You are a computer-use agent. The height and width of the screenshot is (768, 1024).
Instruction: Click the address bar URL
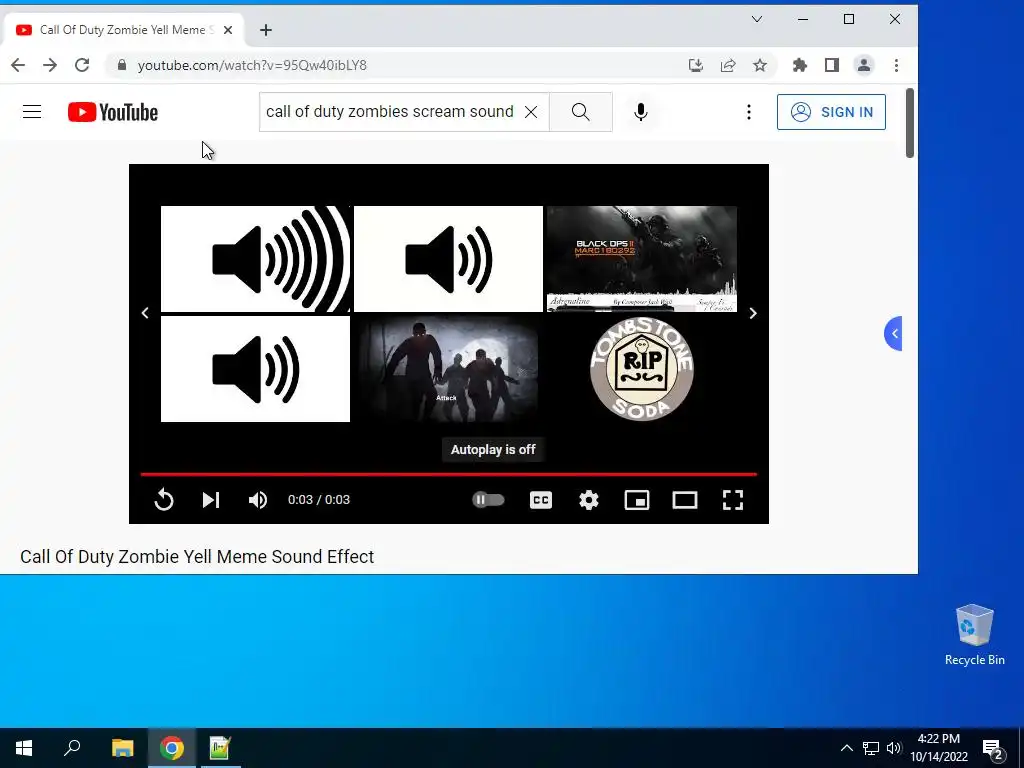click(252, 65)
